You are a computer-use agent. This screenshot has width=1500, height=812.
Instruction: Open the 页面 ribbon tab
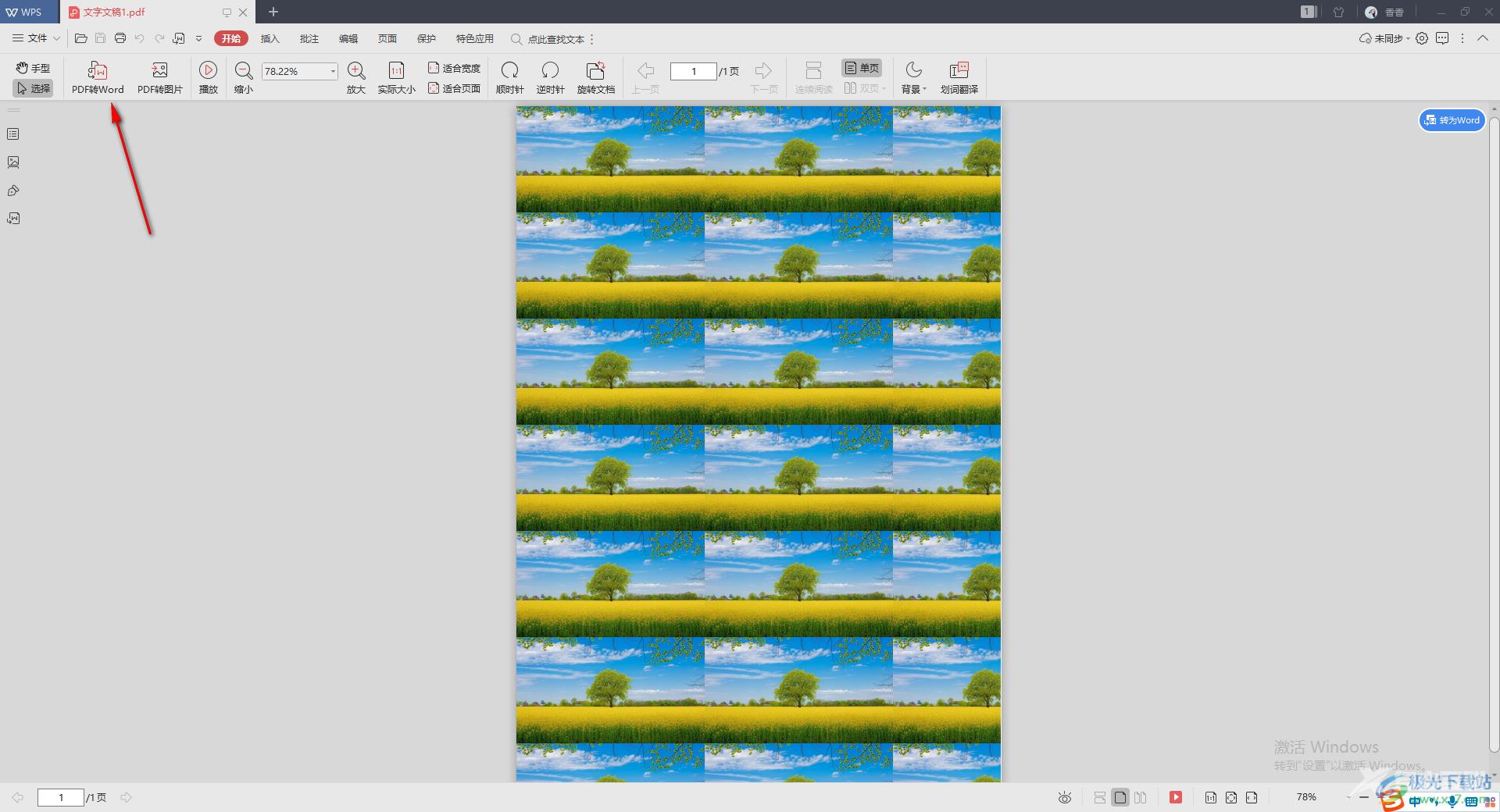point(387,38)
